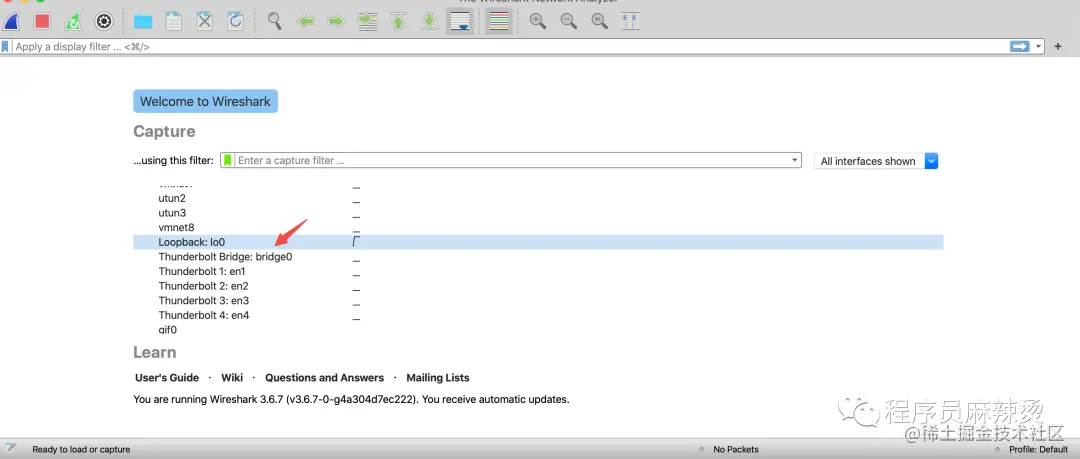Open capture options gear icon
The width and height of the screenshot is (1080, 459).
pyautogui.click(x=103, y=21)
